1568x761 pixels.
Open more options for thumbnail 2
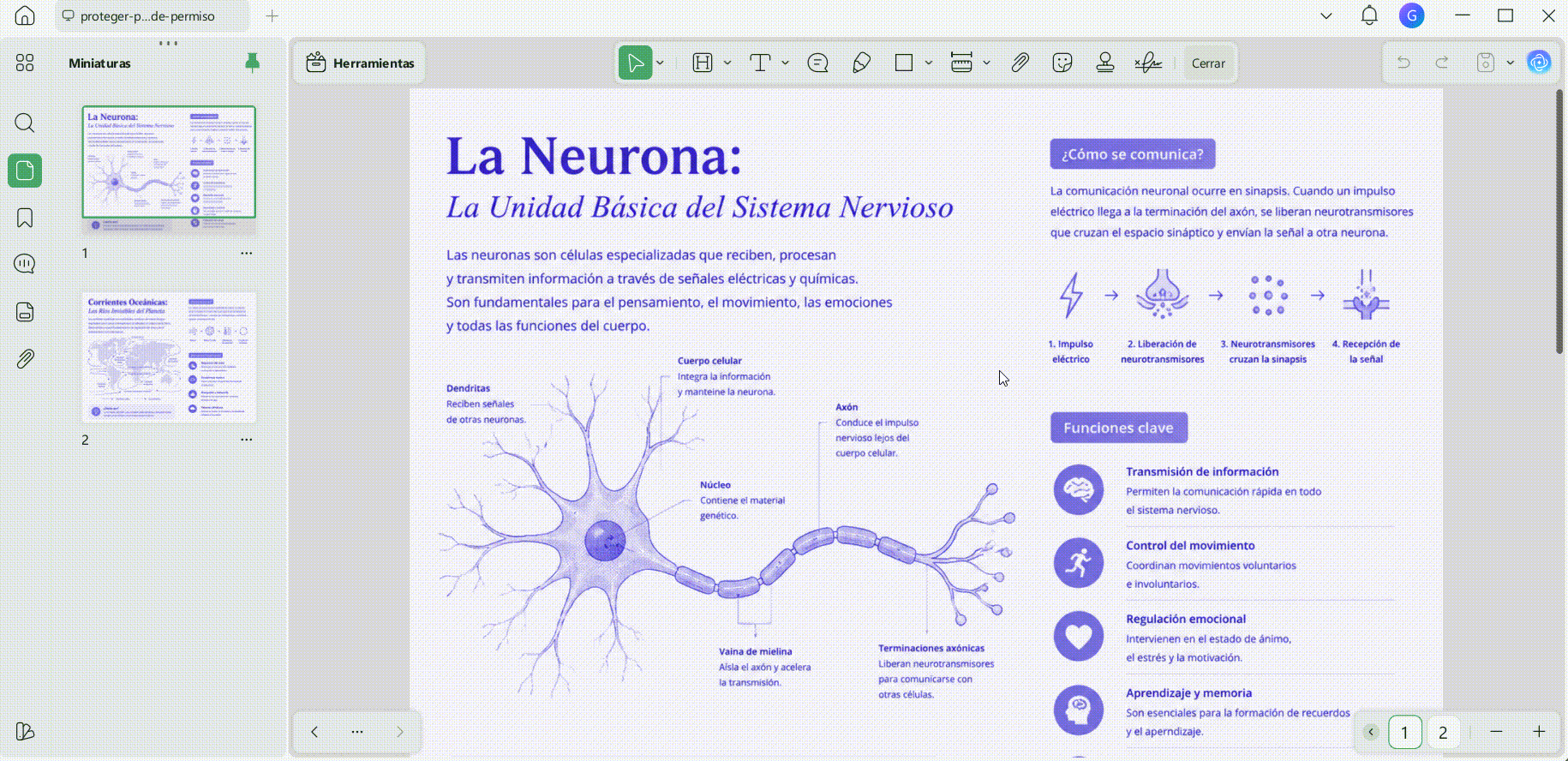247,440
